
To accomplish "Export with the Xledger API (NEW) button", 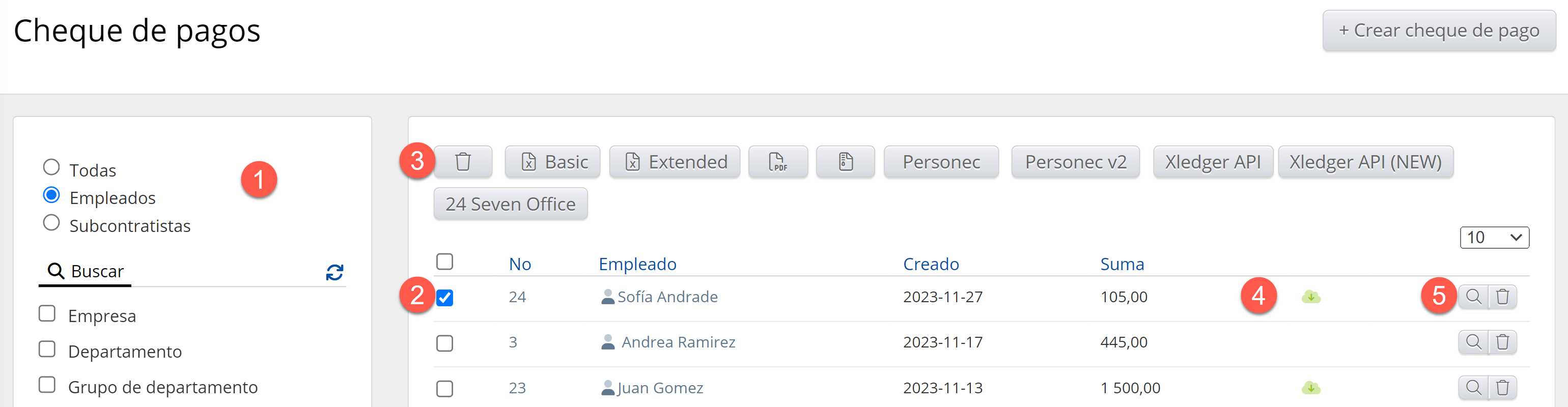I will [1365, 162].
